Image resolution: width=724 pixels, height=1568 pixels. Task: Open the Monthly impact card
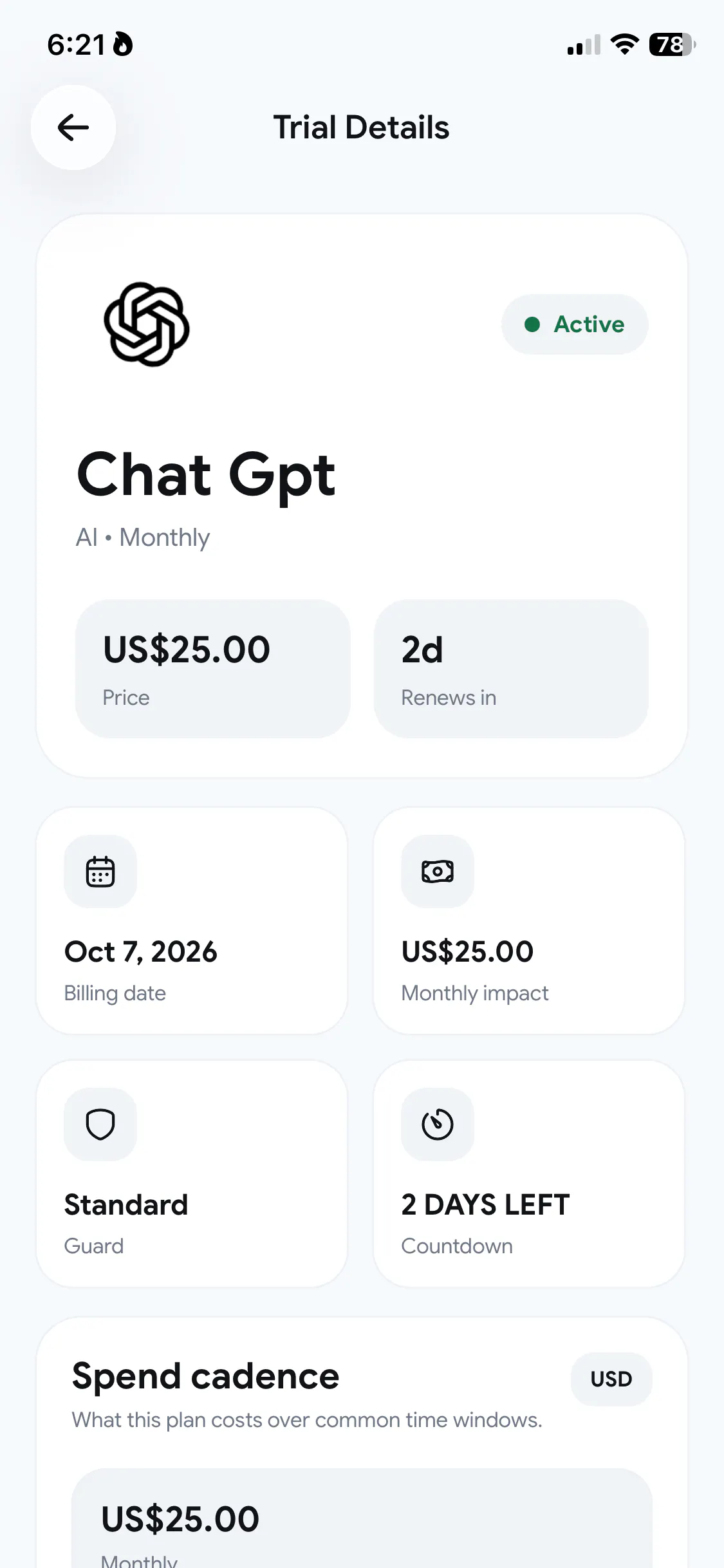point(529,921)
